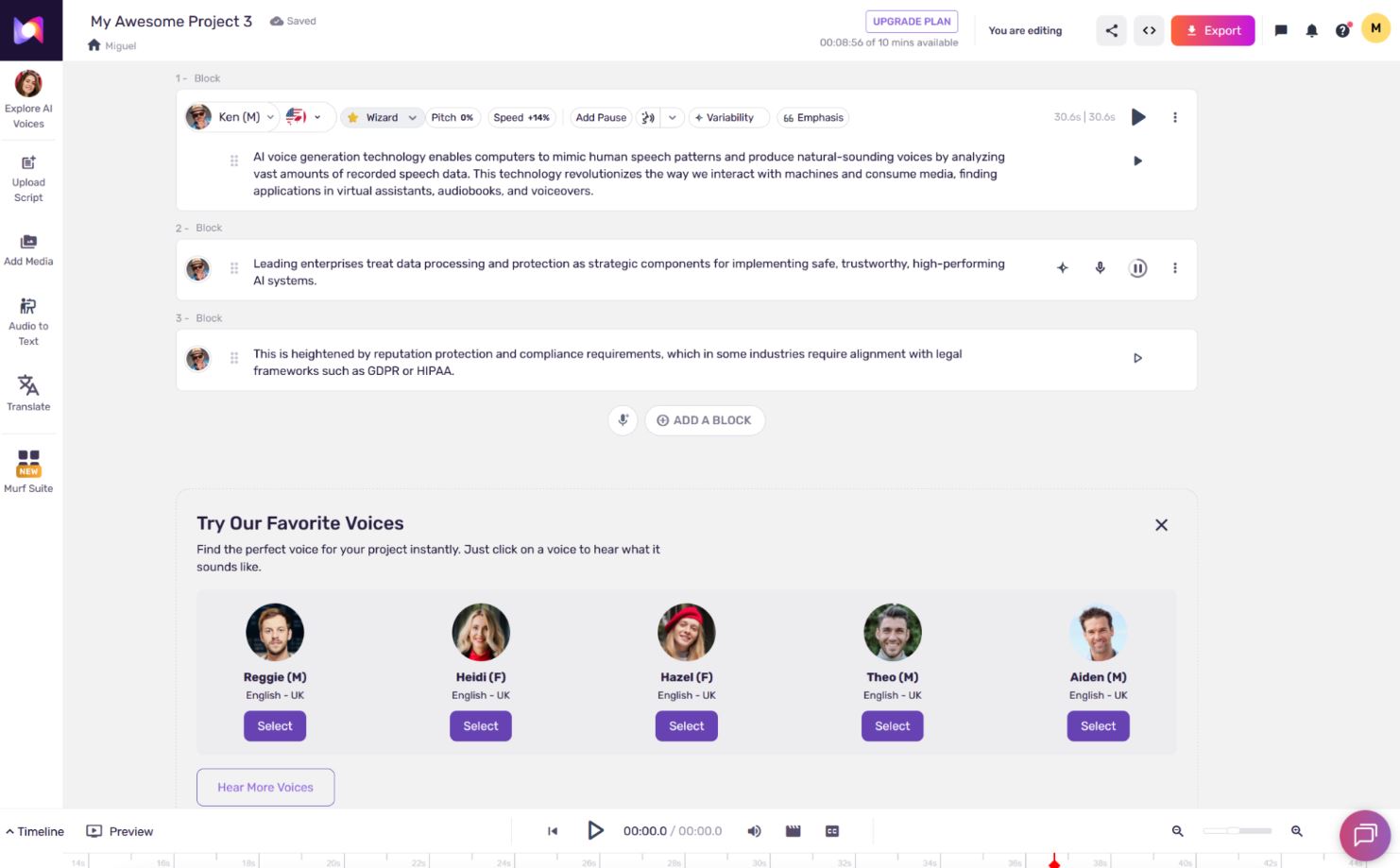1400x868 pixels.
Task: Open block 1 three-dot options menu
Action: [x=1174, y=117]
